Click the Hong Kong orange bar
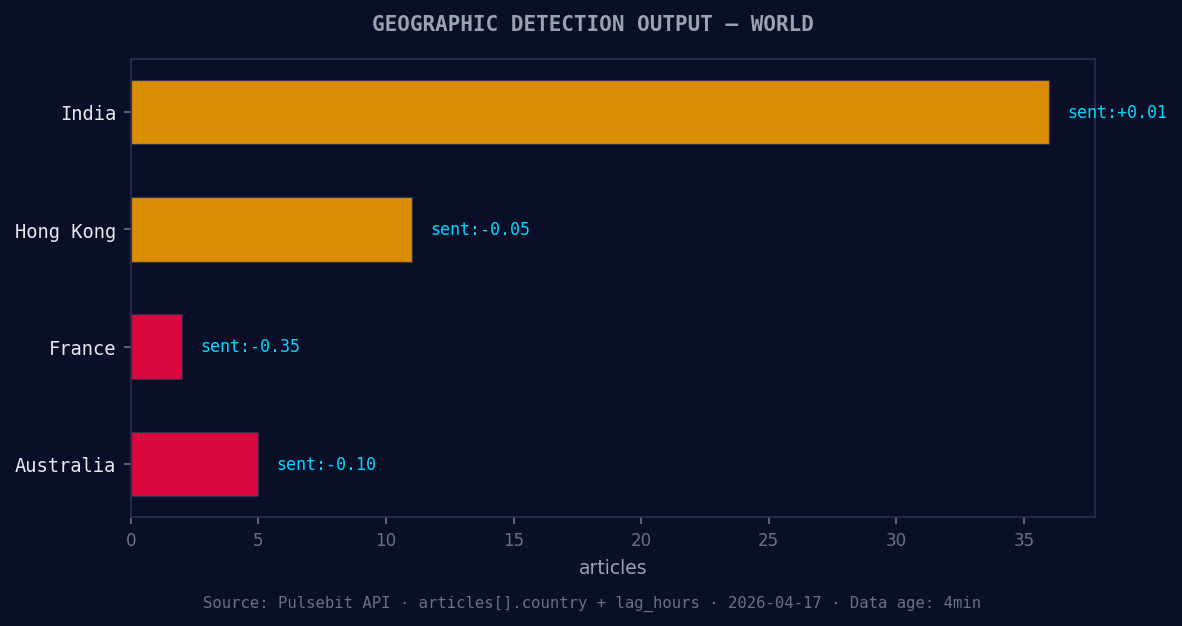 point(270,230)
